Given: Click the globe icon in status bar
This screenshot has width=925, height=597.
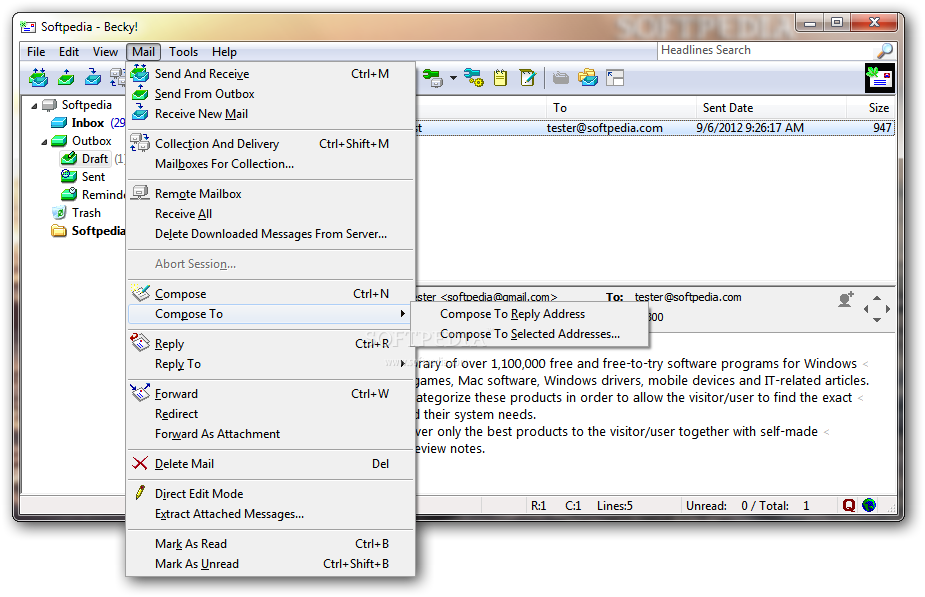Looking at the screenshot, I should click(869, 506).
